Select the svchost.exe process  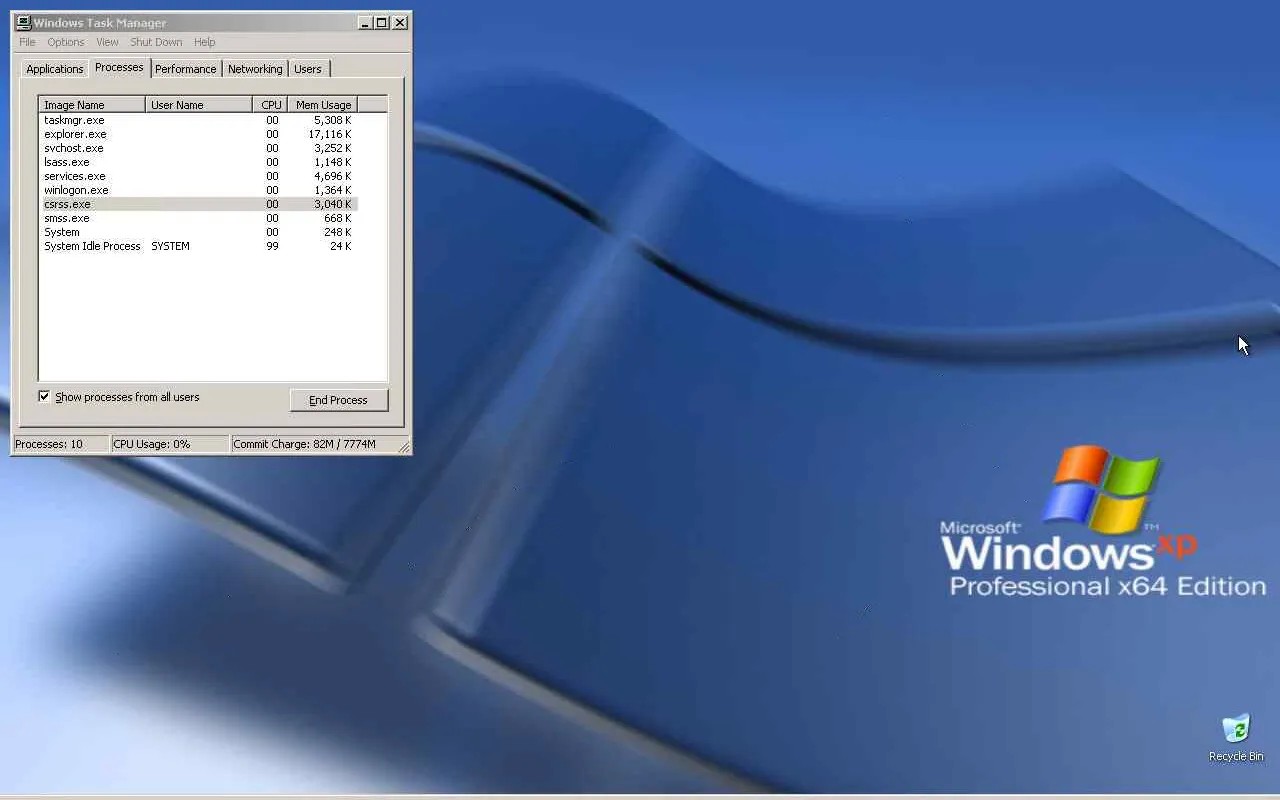[x=198, y=148]
